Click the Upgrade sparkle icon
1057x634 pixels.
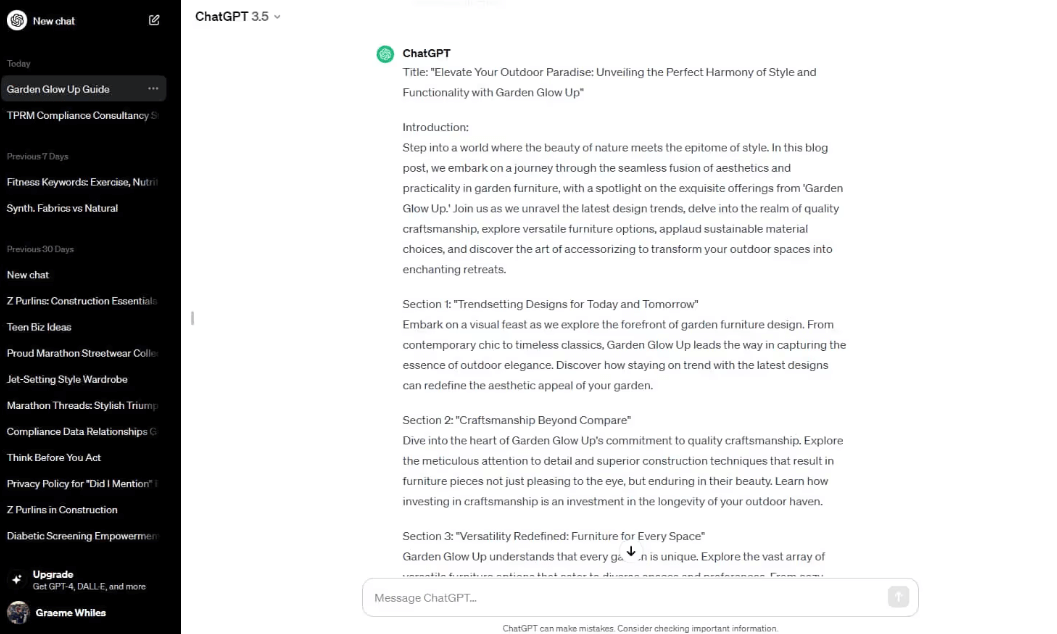coord(17,578)
